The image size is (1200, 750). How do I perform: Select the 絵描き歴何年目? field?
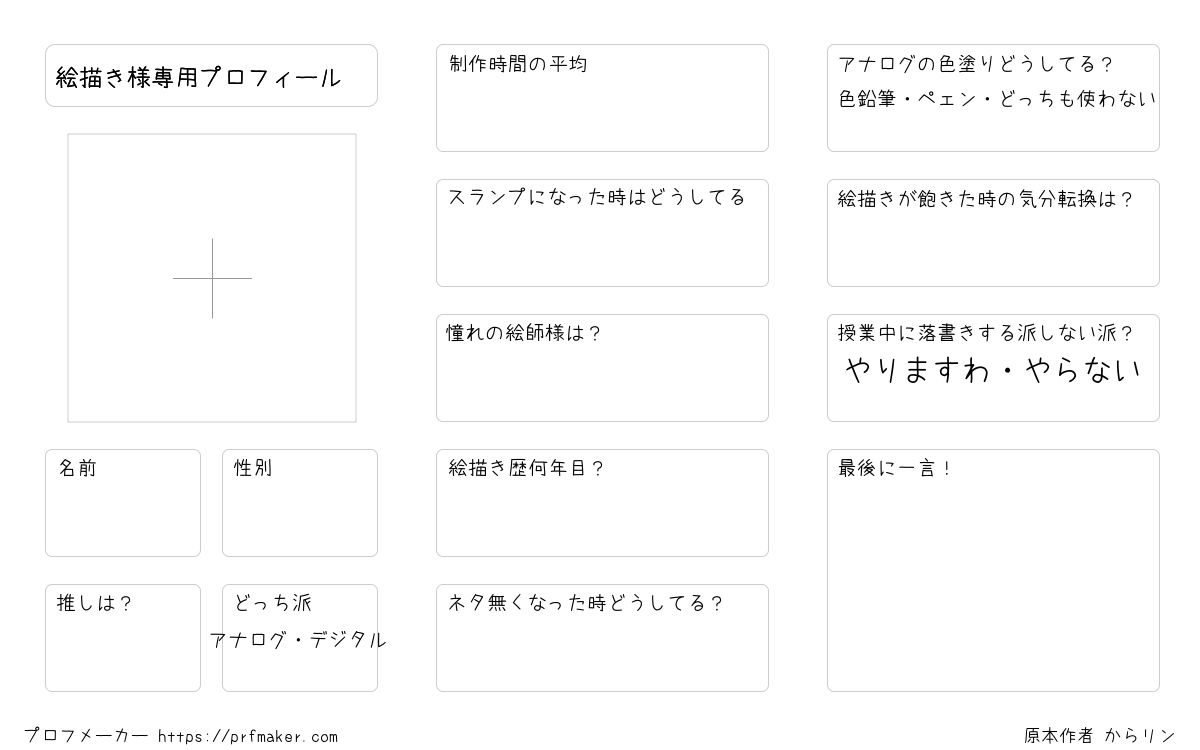click(602, 503)
